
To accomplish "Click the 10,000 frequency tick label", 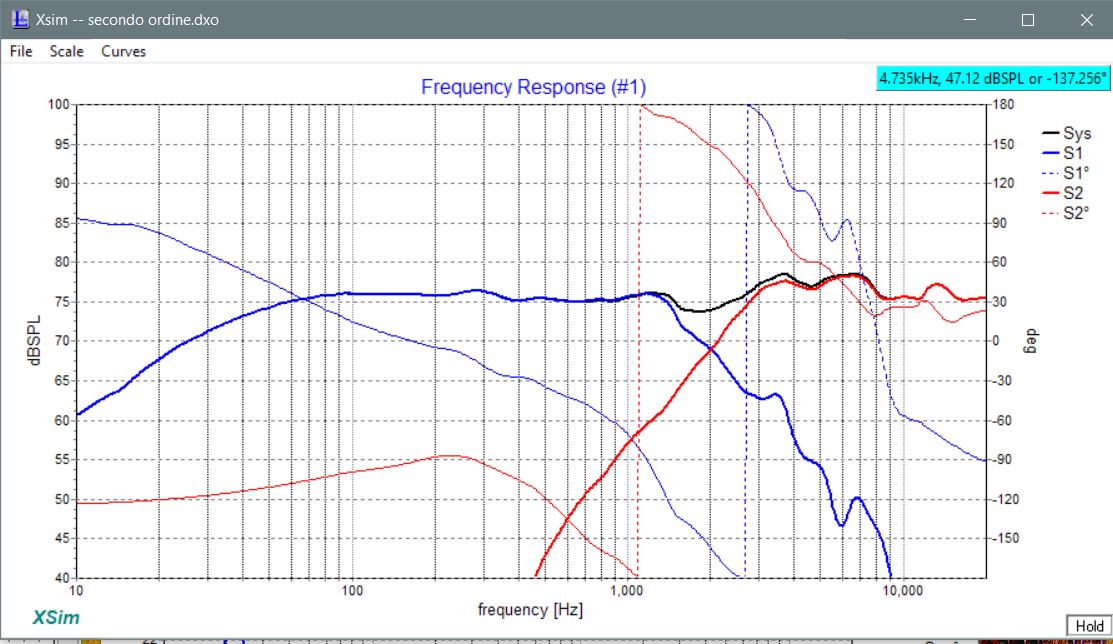I will coord(902,591).
